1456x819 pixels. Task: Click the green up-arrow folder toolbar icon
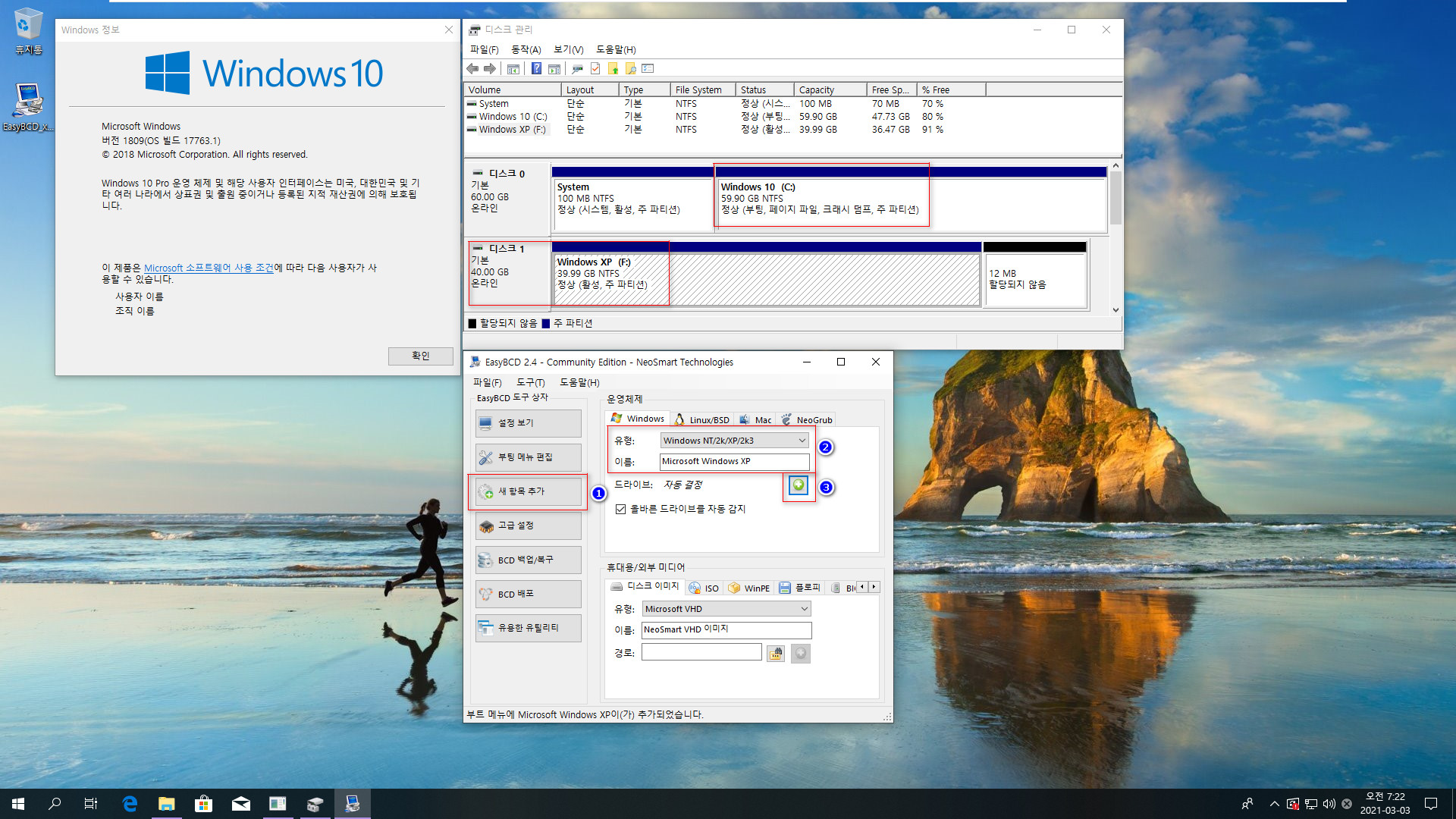613,69
